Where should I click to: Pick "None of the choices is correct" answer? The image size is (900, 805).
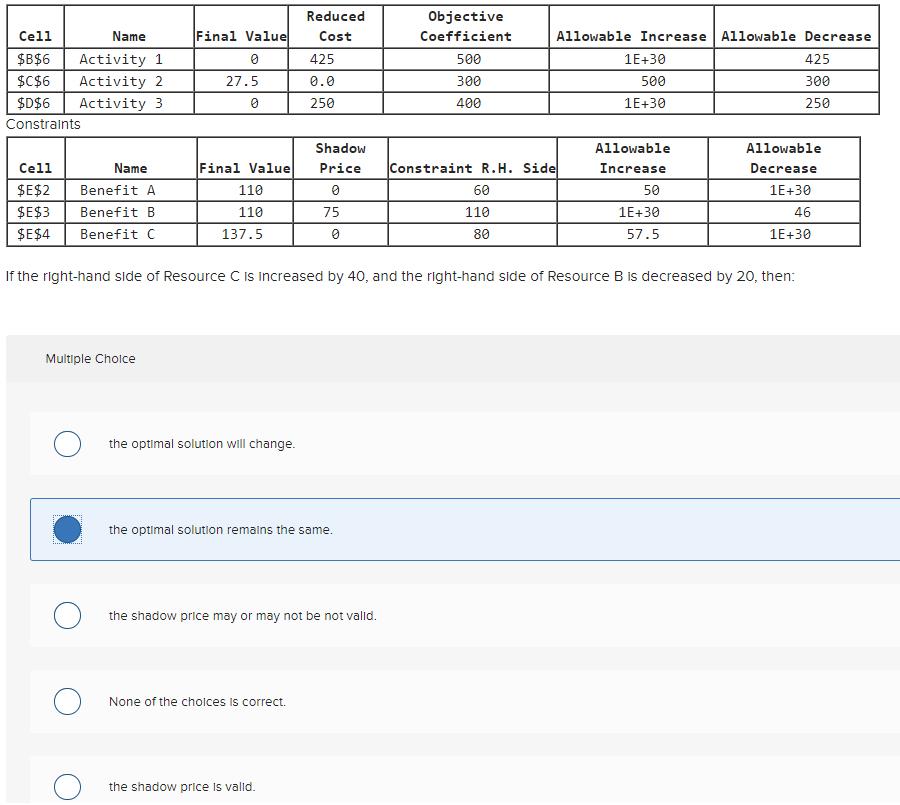(x=67, y=701)
